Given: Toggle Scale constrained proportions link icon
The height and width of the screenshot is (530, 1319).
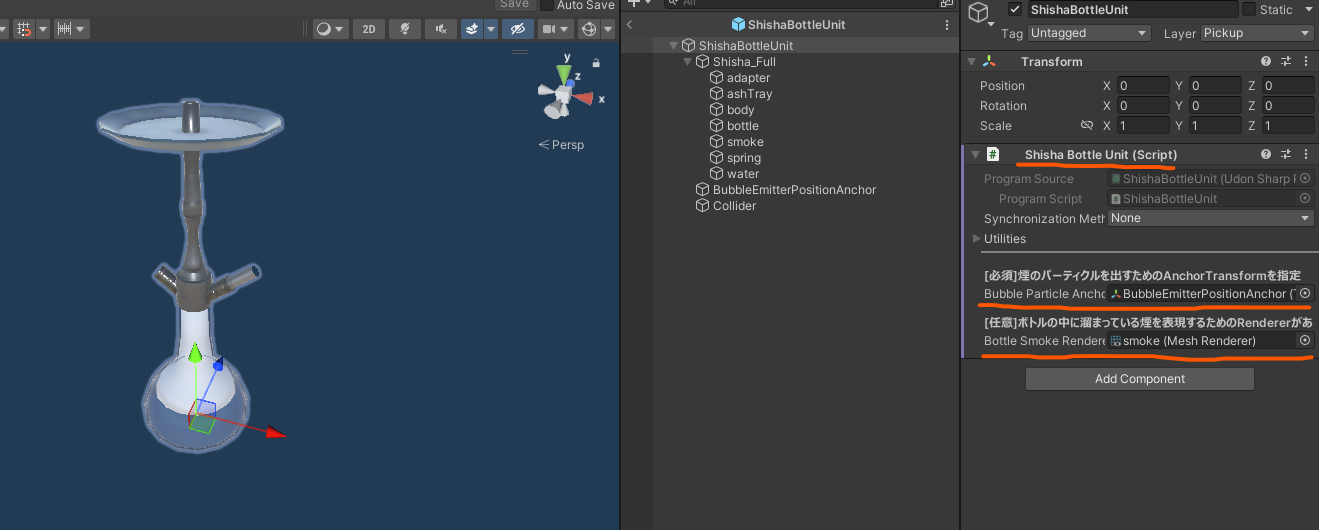Looking at the screenshot, I should tap(1087, 126).
